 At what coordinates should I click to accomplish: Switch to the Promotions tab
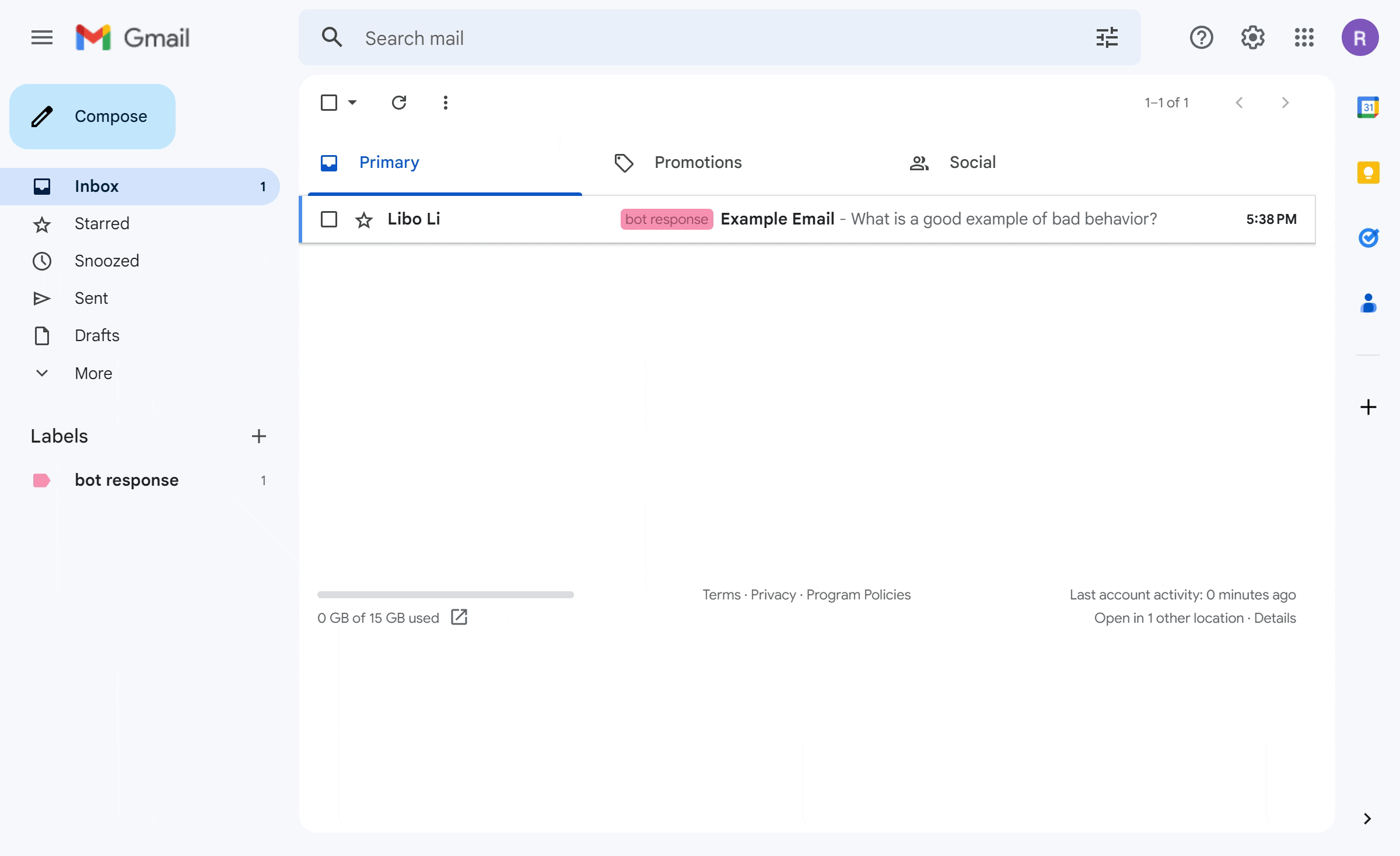pyautogui.click(x=698, y=162)
